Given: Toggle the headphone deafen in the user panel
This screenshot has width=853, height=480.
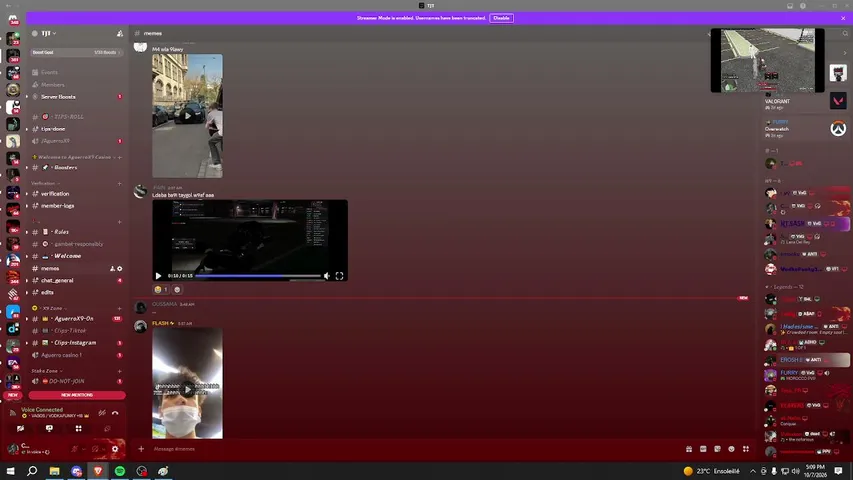Looking at the screenshot, I should click(x=95, y=450).
